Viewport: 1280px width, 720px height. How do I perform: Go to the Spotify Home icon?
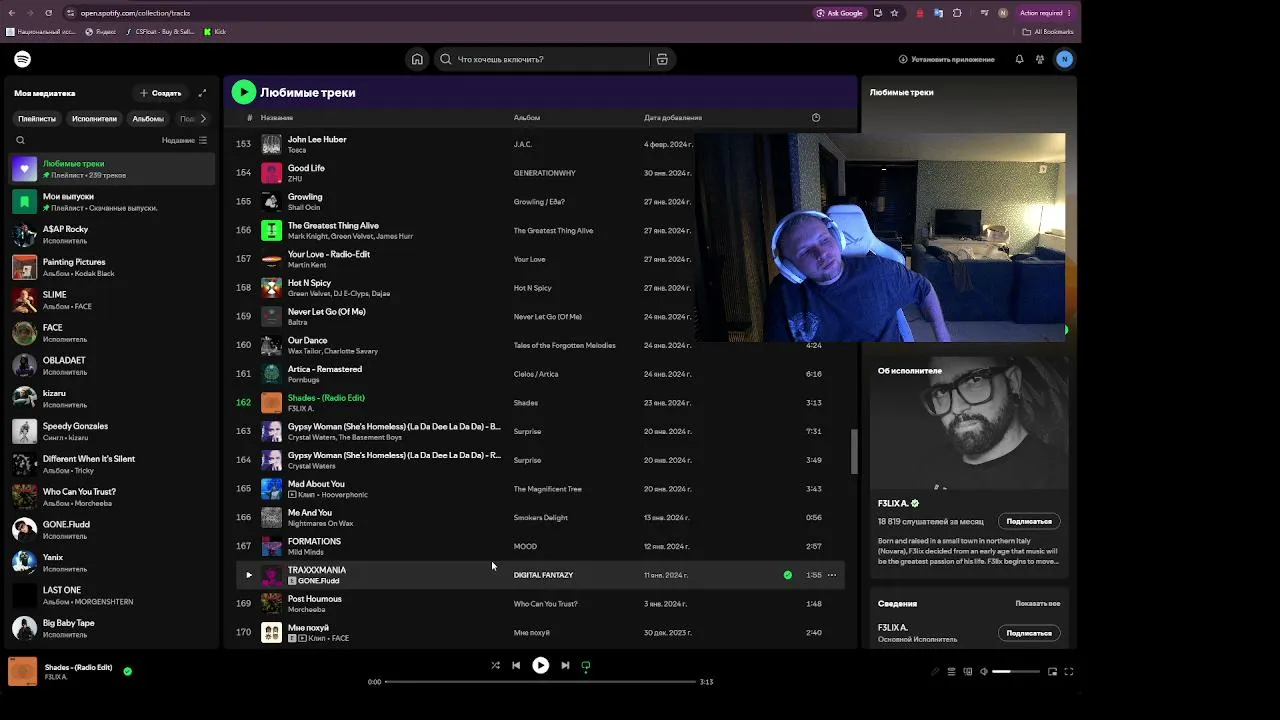click(x=417, y=59)
